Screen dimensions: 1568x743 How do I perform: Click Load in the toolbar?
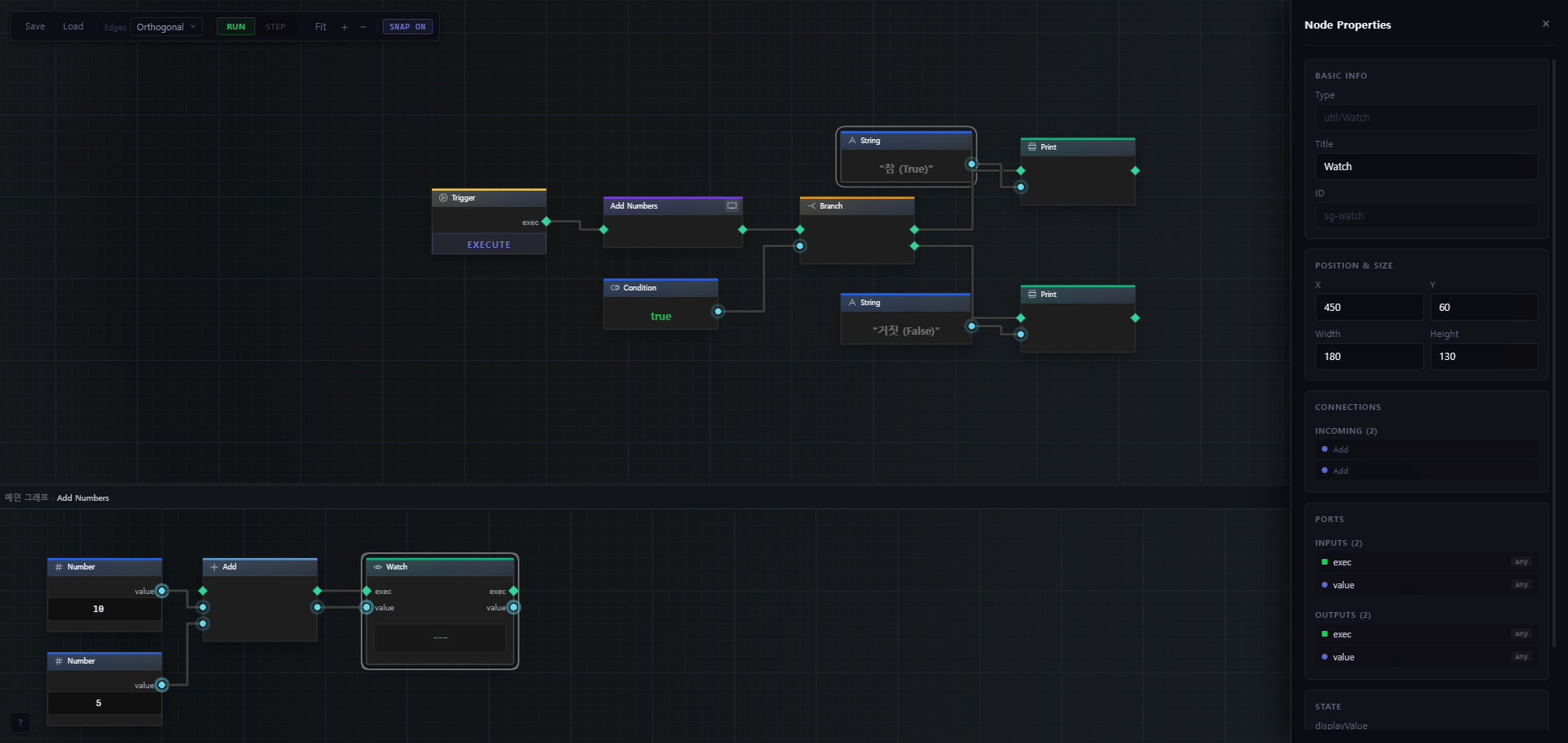(73, 27)
